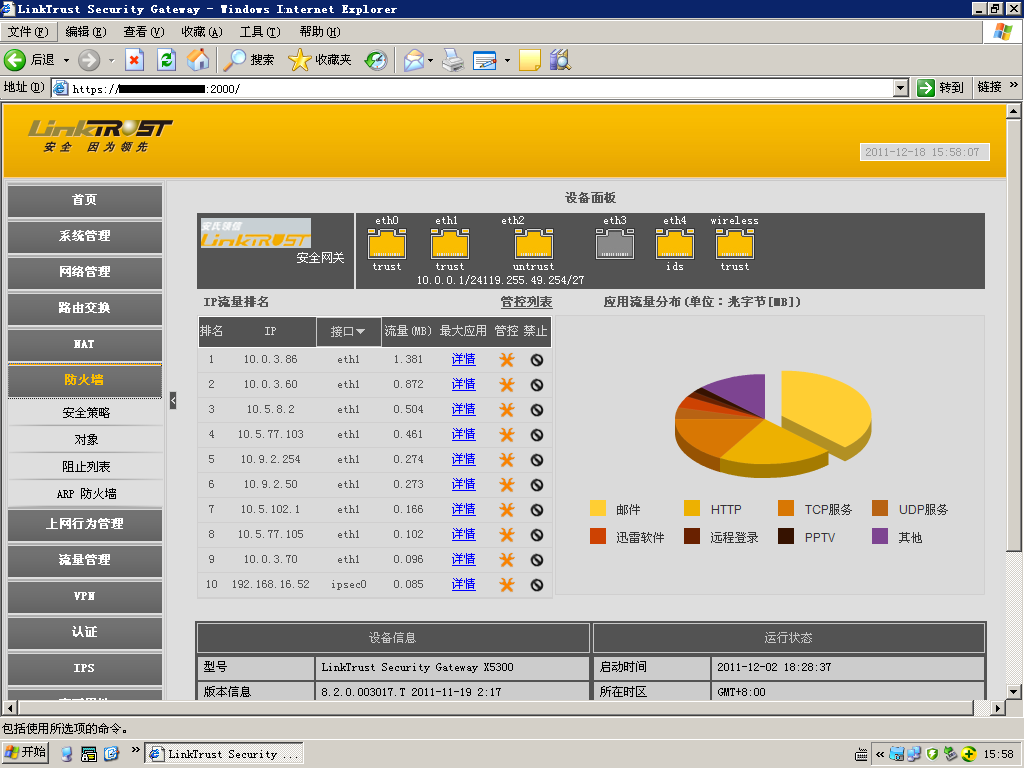Click the Edit page toolbar icon

click(x=485, y=60)
